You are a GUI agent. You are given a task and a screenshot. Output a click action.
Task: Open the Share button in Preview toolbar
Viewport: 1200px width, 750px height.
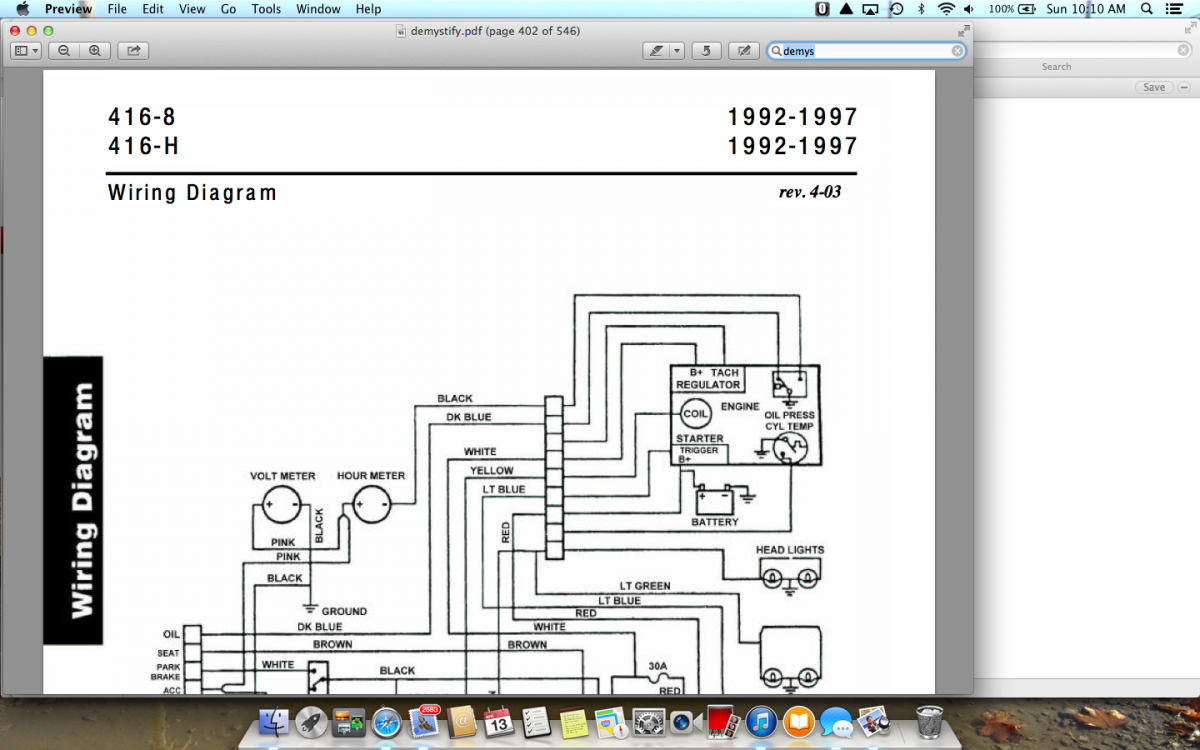[133, 50]
